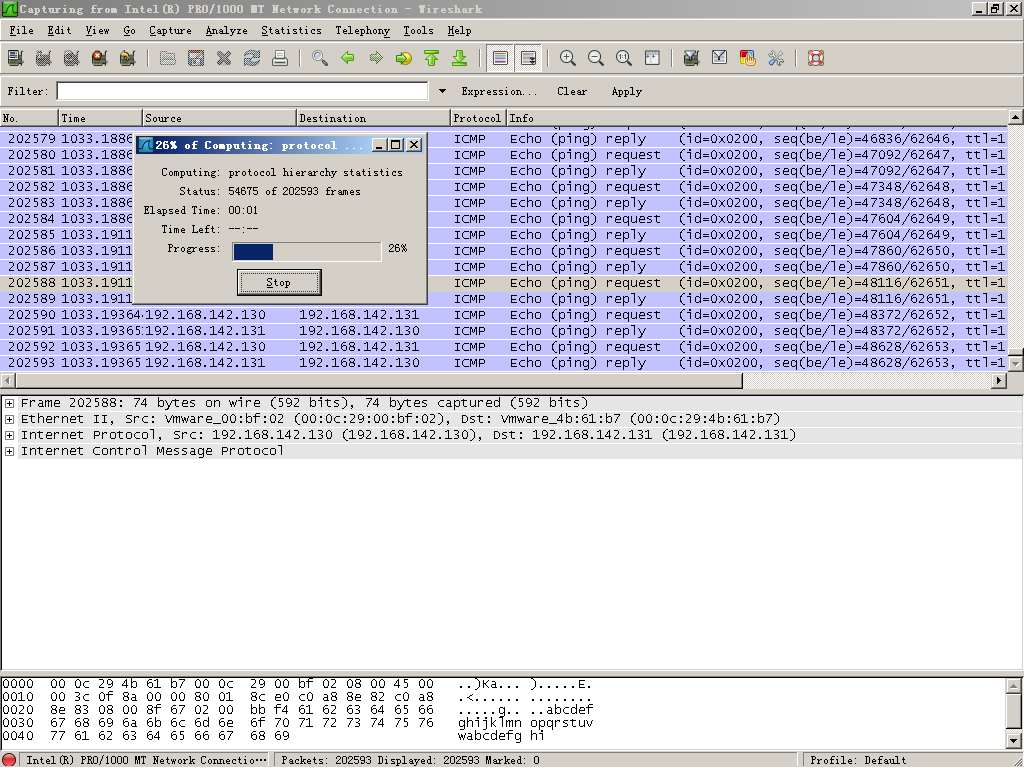Open a capture file icon
This screenshot has width=1024, height=768.
(168, 58)
